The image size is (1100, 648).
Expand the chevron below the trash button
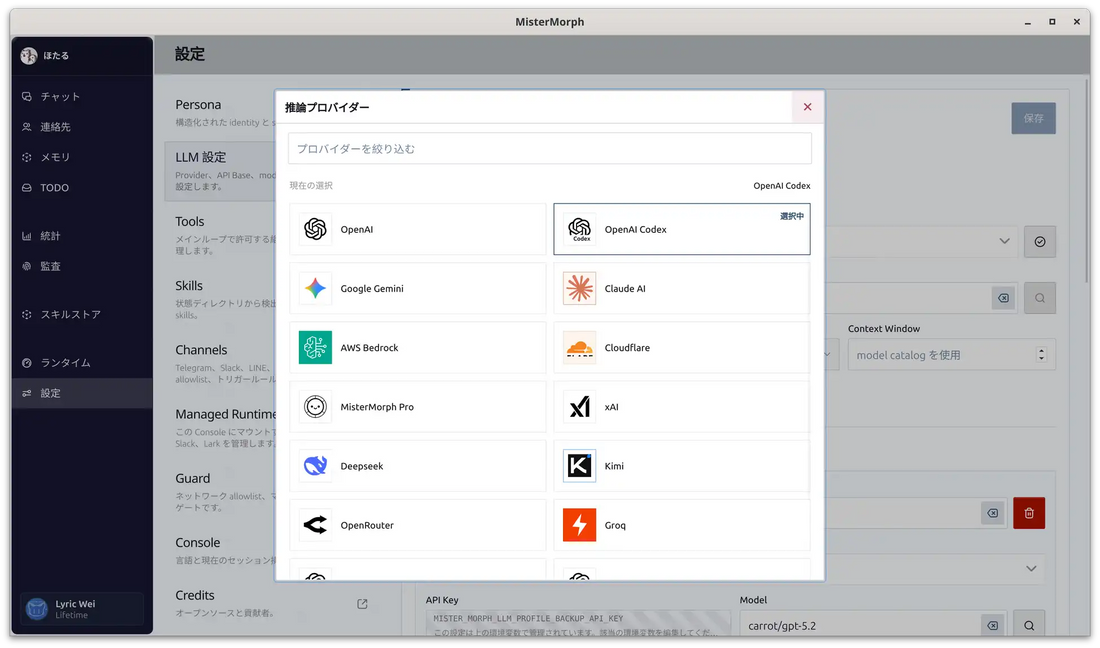(1031, 569)
